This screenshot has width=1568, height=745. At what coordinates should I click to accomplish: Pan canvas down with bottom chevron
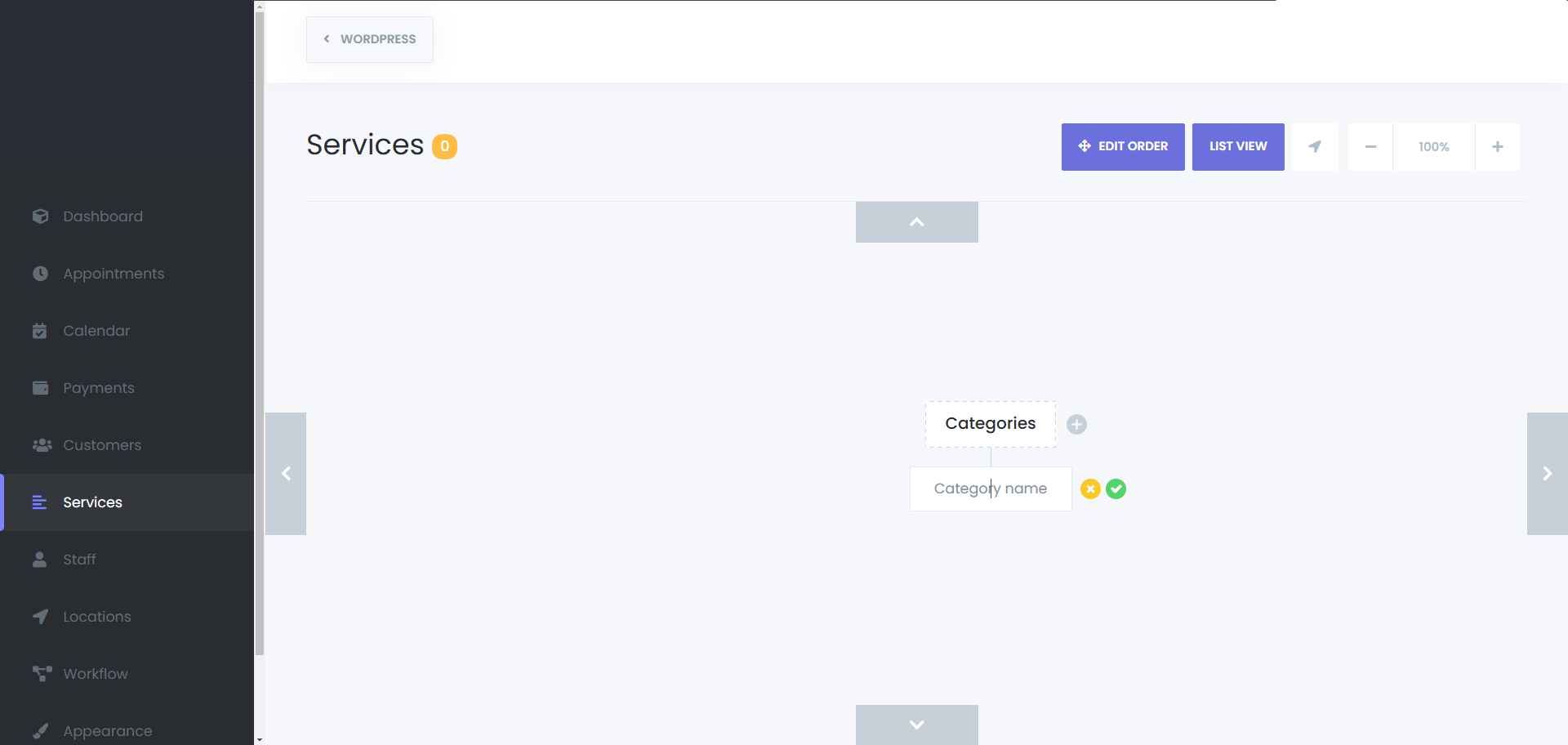click(x=916, y=725)
